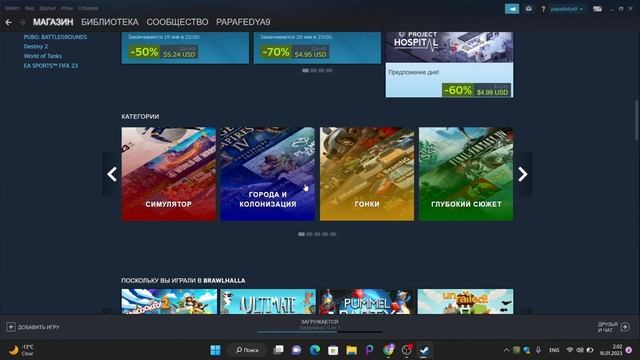
Task: Open File Explorer from the taskbar
Action: click(351, 350)
